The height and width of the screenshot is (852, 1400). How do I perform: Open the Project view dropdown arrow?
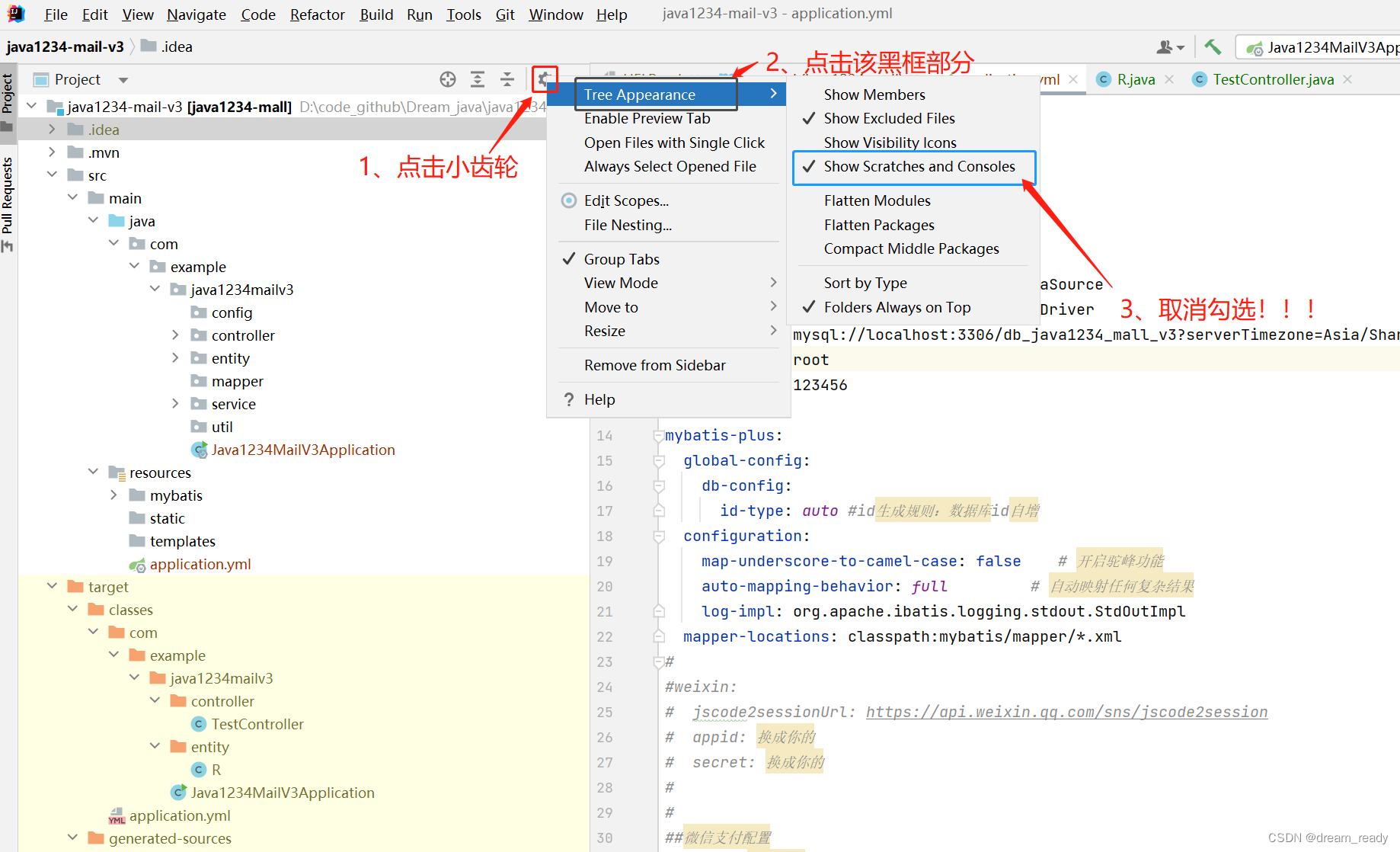tap(123, 80)
